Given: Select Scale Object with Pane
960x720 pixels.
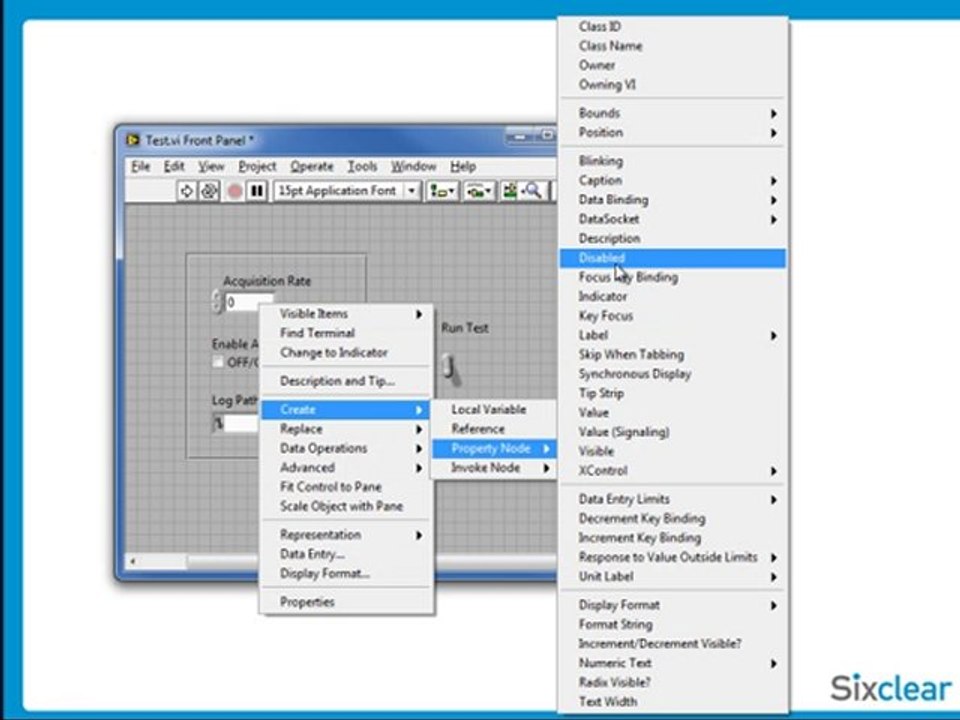Looking at the screenshot, I should coord(347,506).
